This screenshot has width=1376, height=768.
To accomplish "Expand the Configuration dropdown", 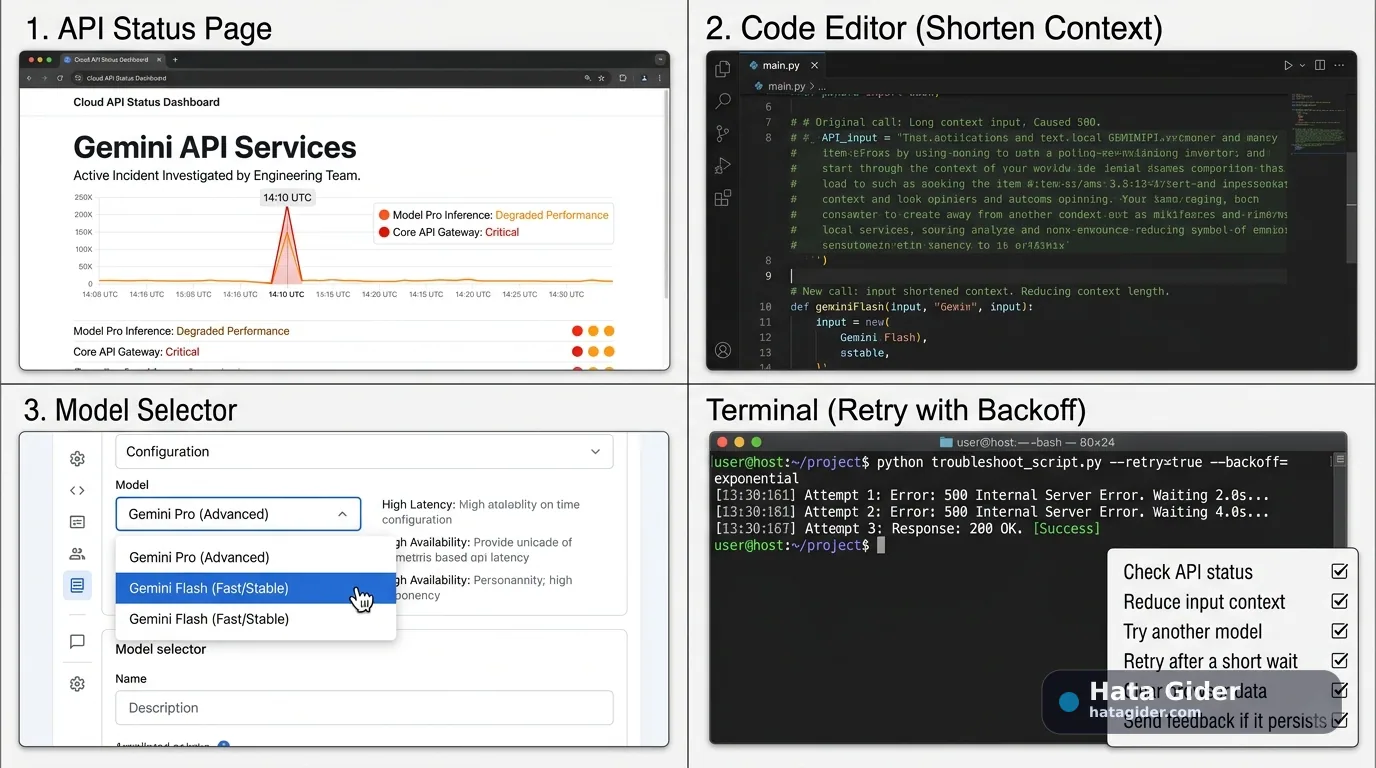I will [x=364, y=452].
